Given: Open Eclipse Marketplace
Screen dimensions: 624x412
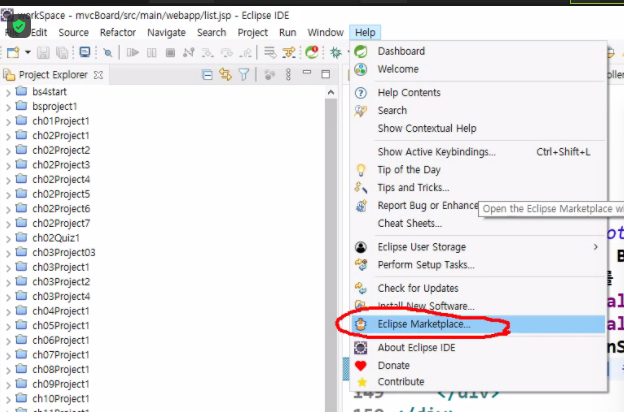Looking at the screenshot, I should coord(478,324).
